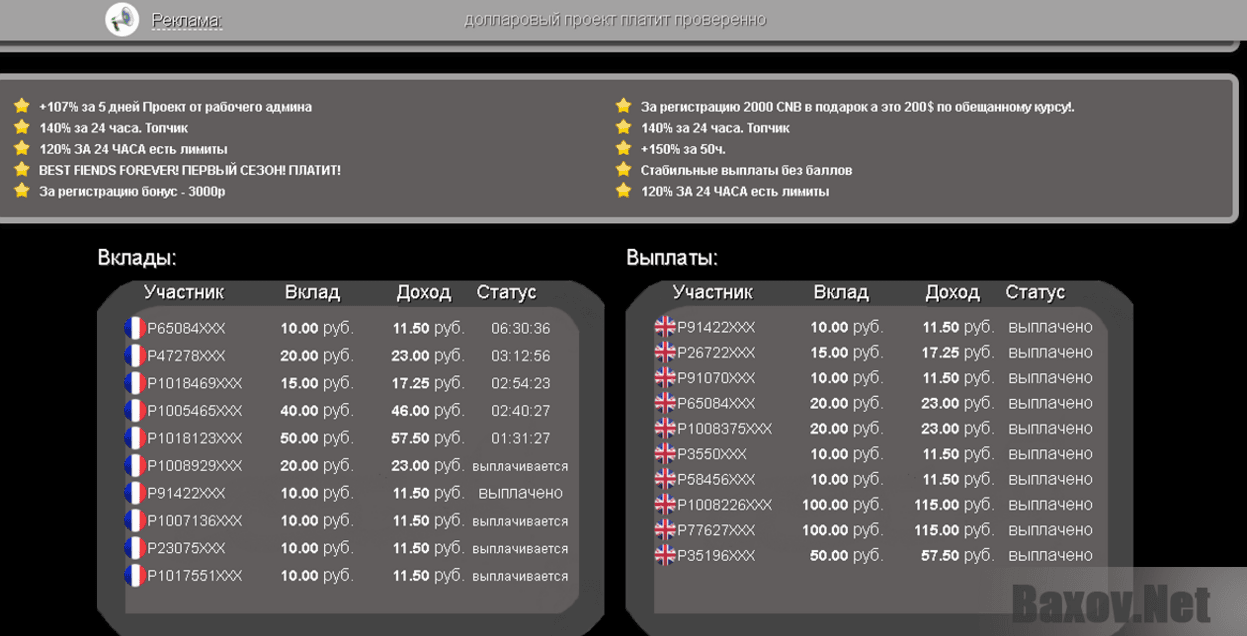Click the French flag beside P1017551XXX
This screenshot has height=636, width=1247.
[135, 576]
